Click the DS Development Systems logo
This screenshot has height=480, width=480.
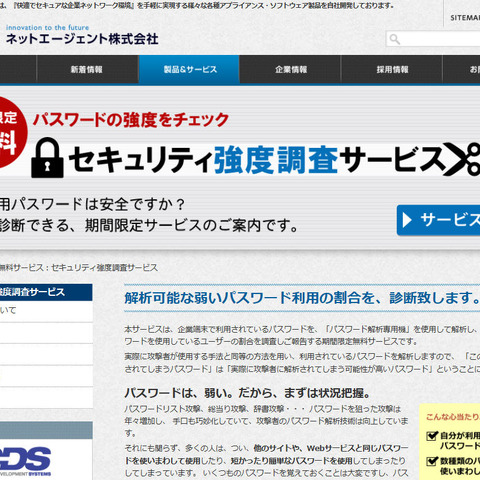coord(25,462)
